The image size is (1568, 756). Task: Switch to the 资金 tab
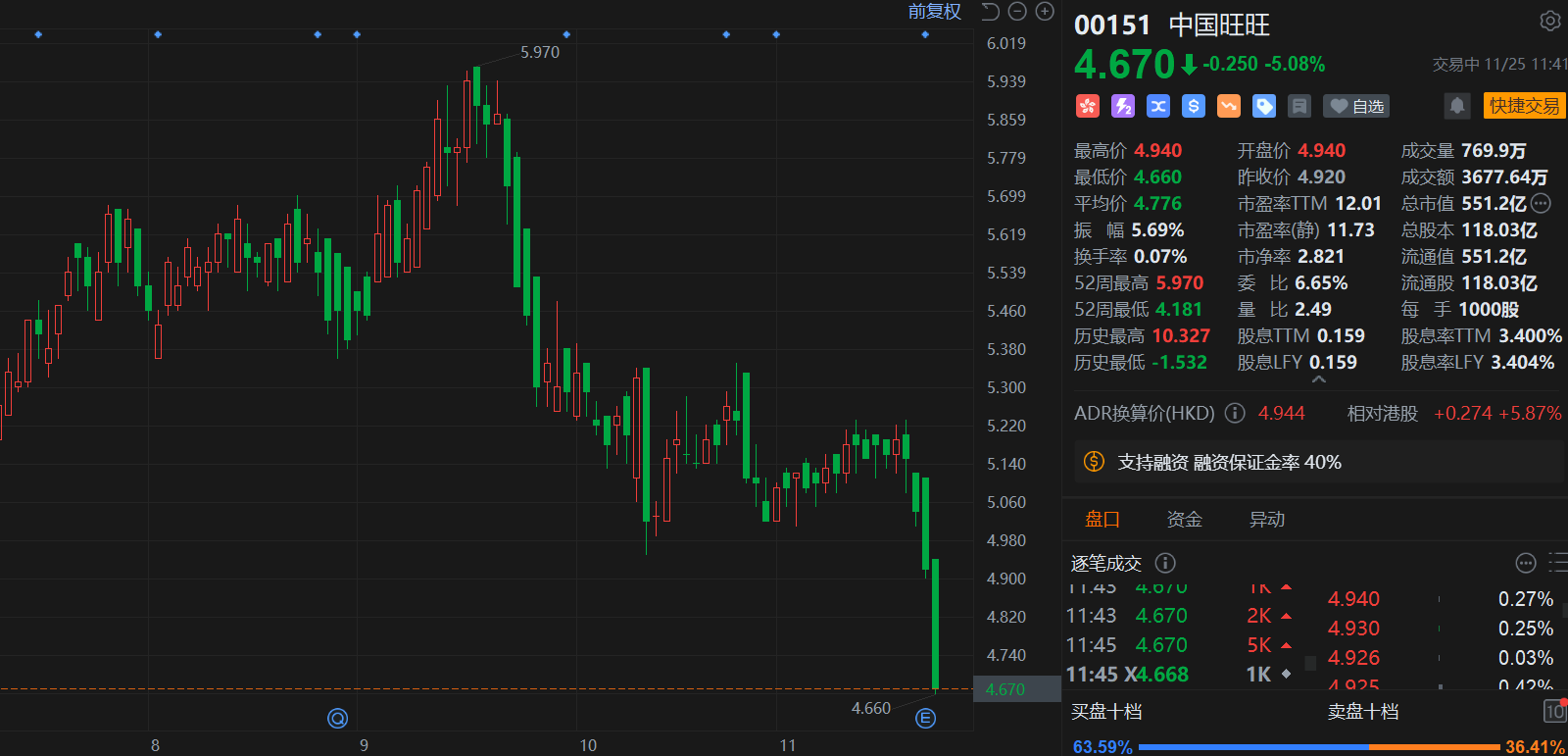click(1184, 520)
